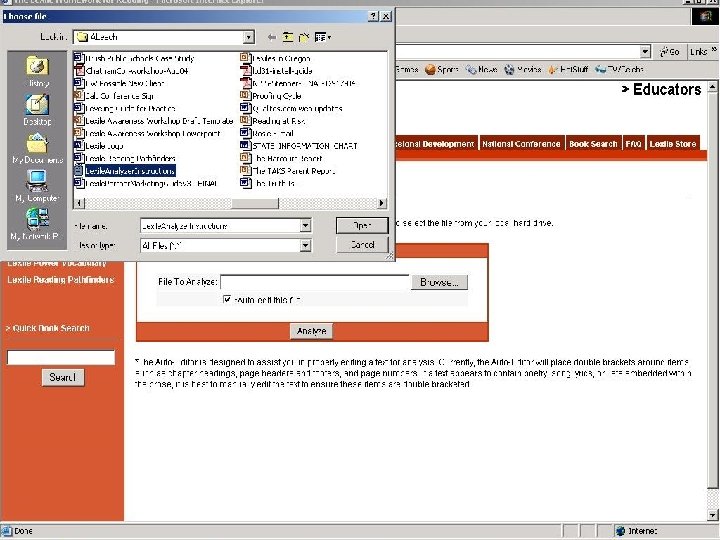
Task: Select the Lexiles in Oregon file icon
Action: [x=246, y=58]
